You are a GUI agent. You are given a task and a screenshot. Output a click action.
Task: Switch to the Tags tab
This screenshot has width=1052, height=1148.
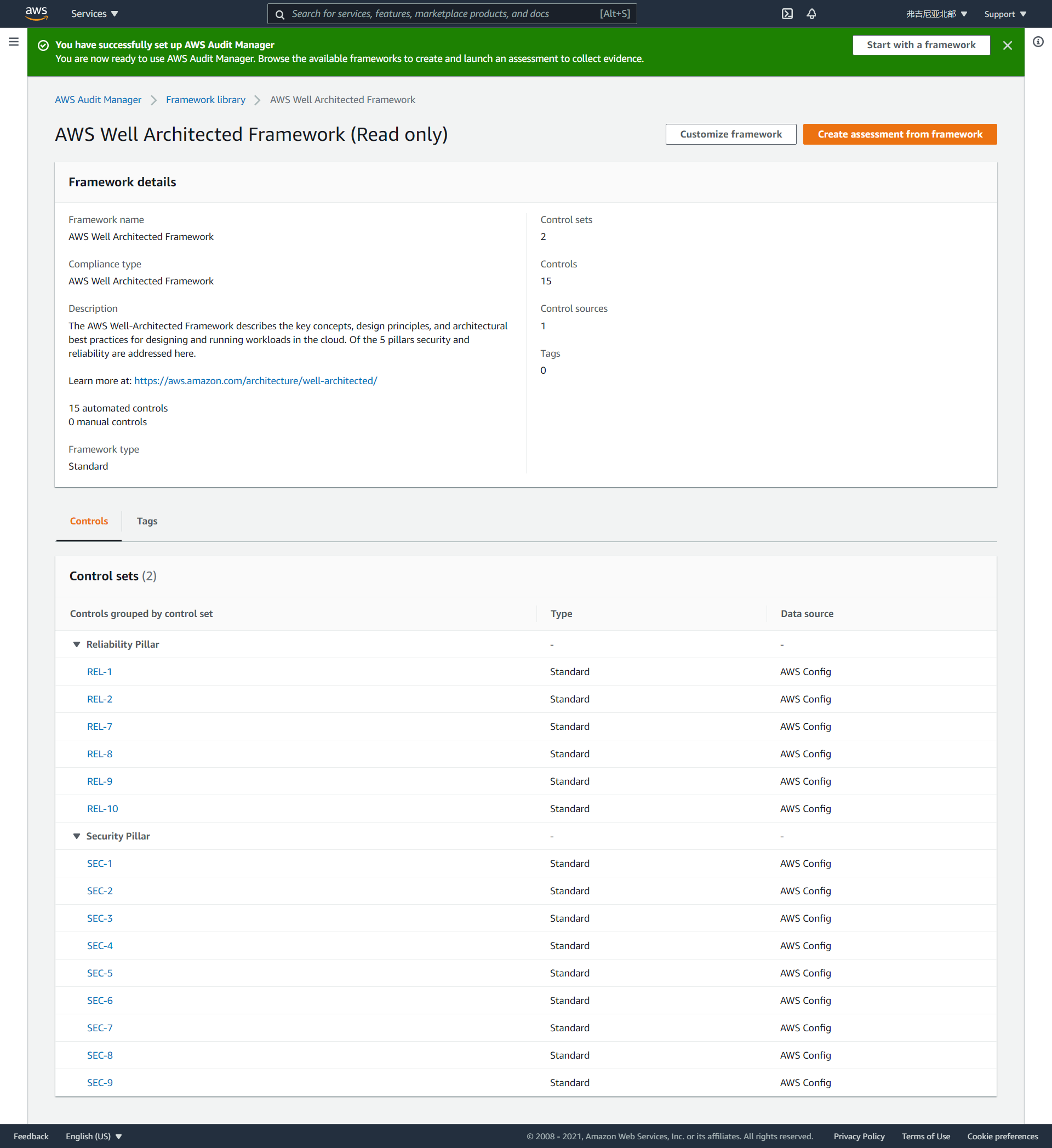click(147, 521)
